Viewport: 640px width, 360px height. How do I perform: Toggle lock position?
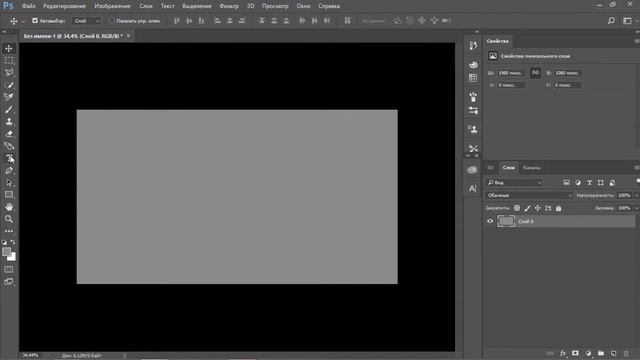click(538, 208)
